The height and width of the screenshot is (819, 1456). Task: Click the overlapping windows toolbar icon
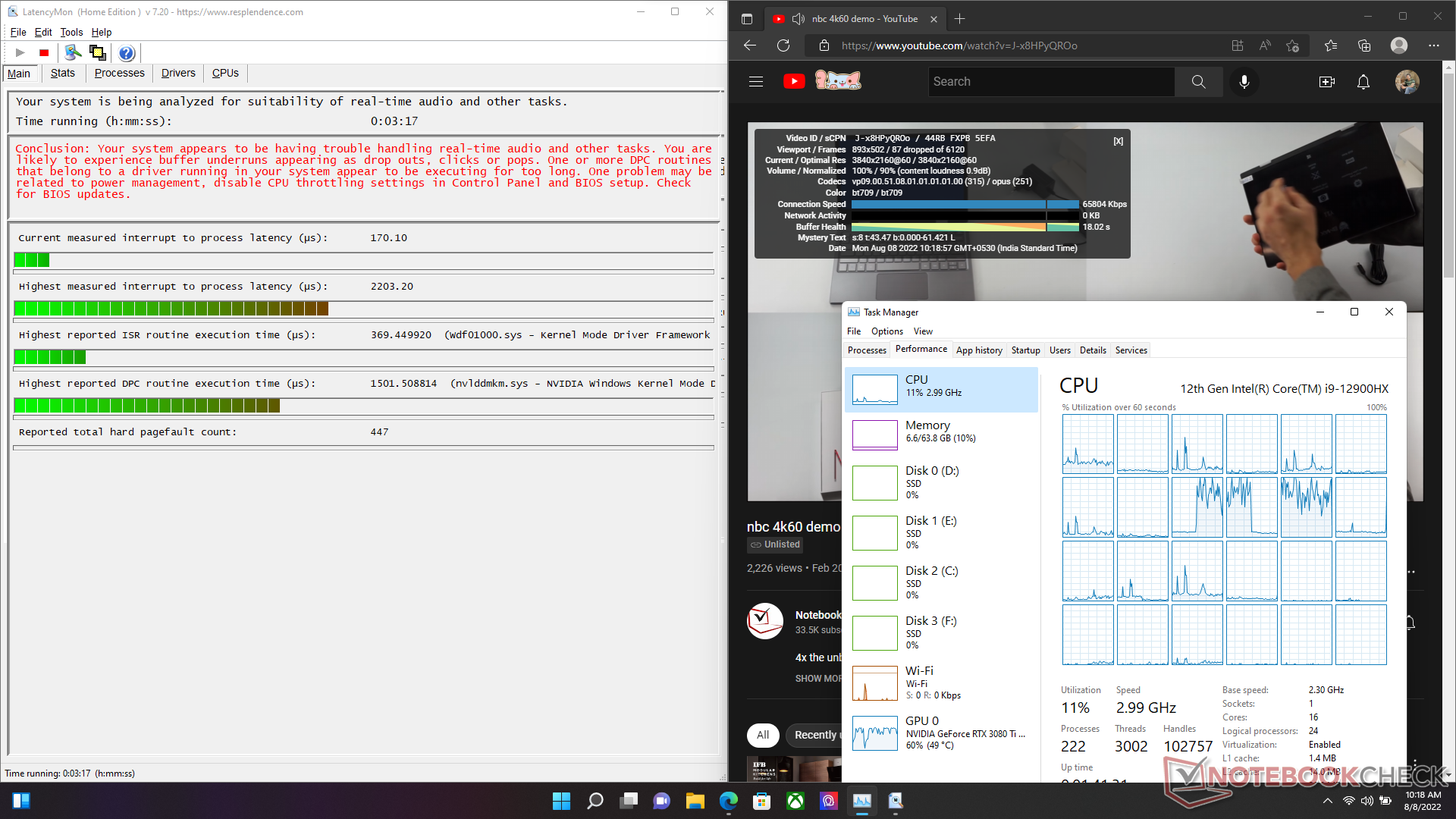click(98, 52)
